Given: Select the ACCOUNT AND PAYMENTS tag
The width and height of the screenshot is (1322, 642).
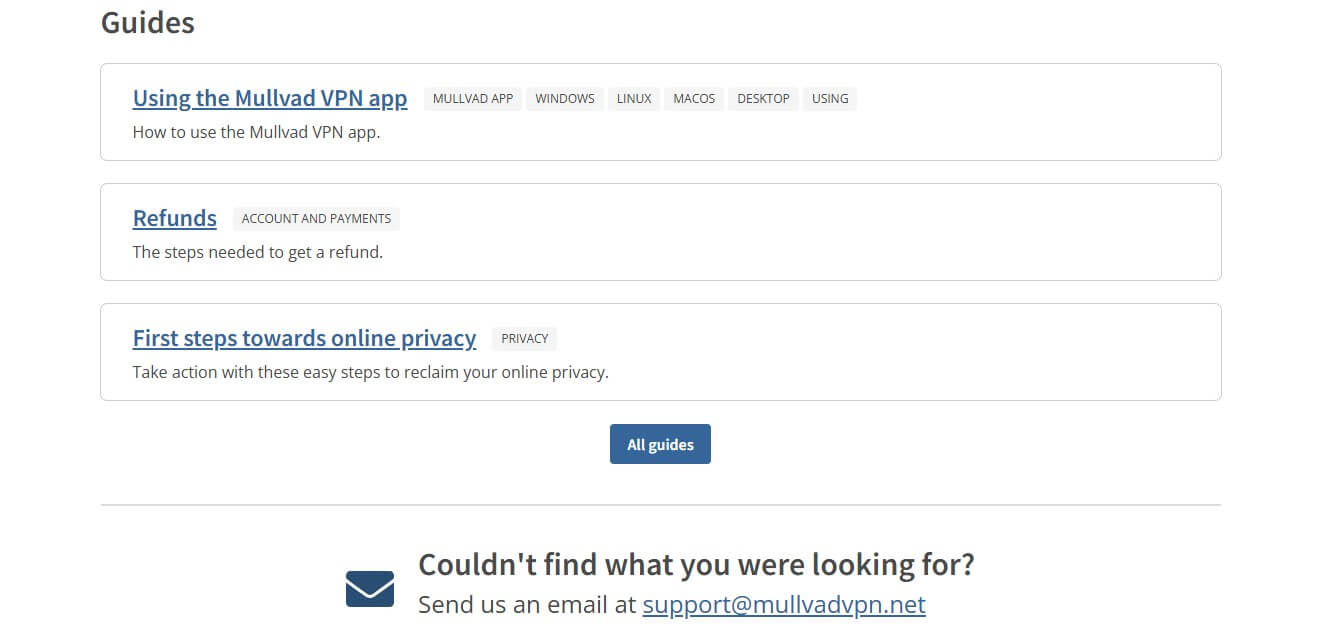Looking at the screenshot, I should 316,219.
